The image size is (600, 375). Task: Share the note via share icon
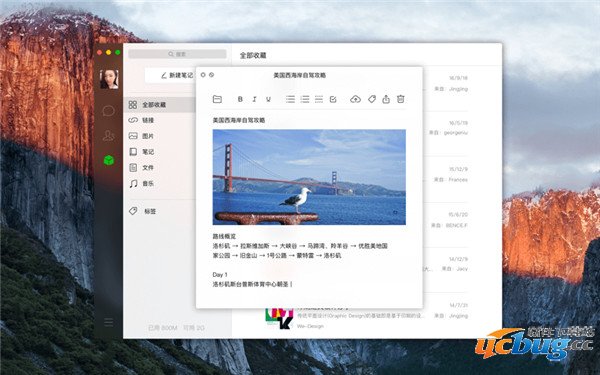[386, 99]
